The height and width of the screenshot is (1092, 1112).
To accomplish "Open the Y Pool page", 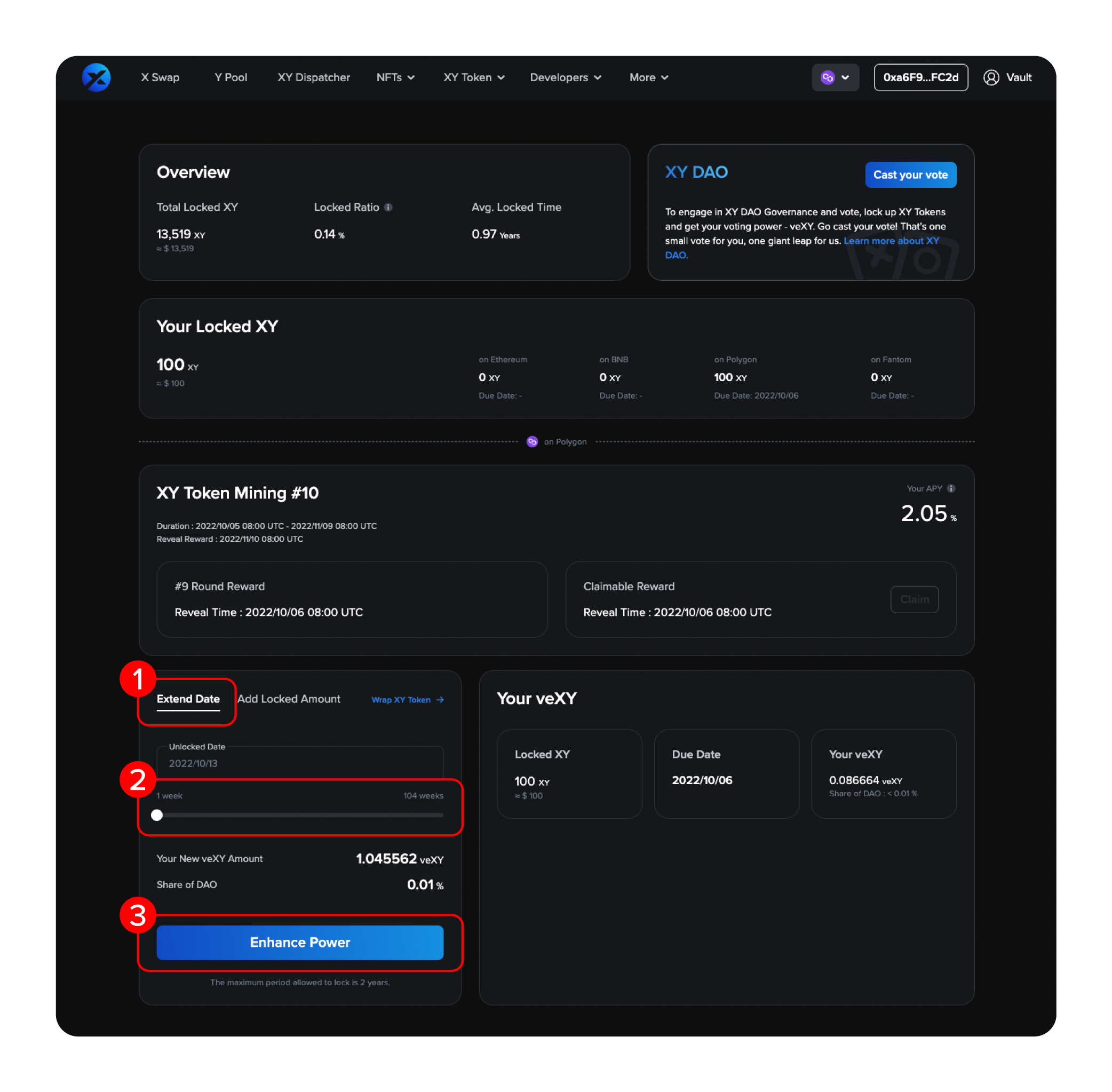I will click(x=231, y=77).
